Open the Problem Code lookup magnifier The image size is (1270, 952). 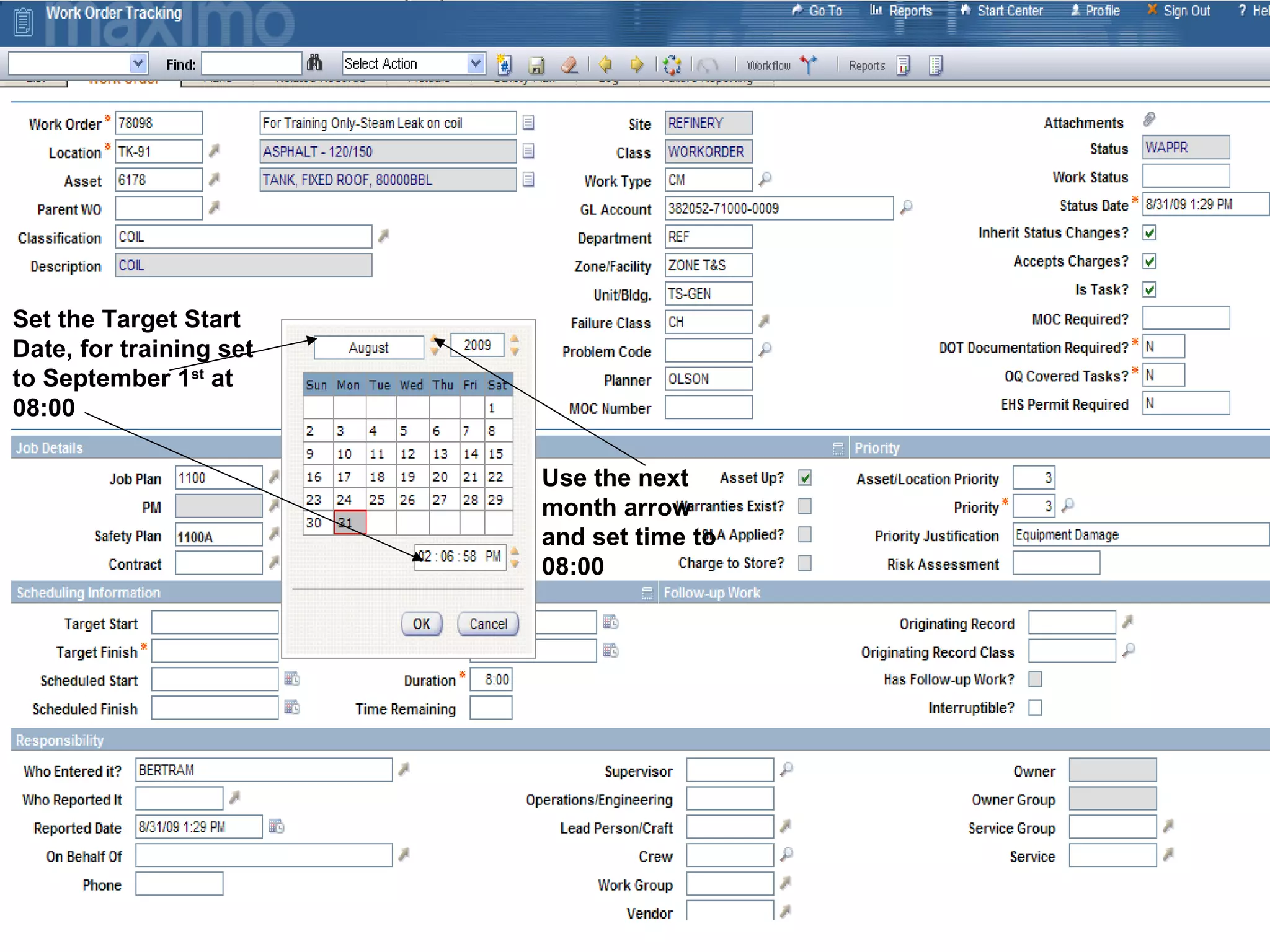point(765,350)
